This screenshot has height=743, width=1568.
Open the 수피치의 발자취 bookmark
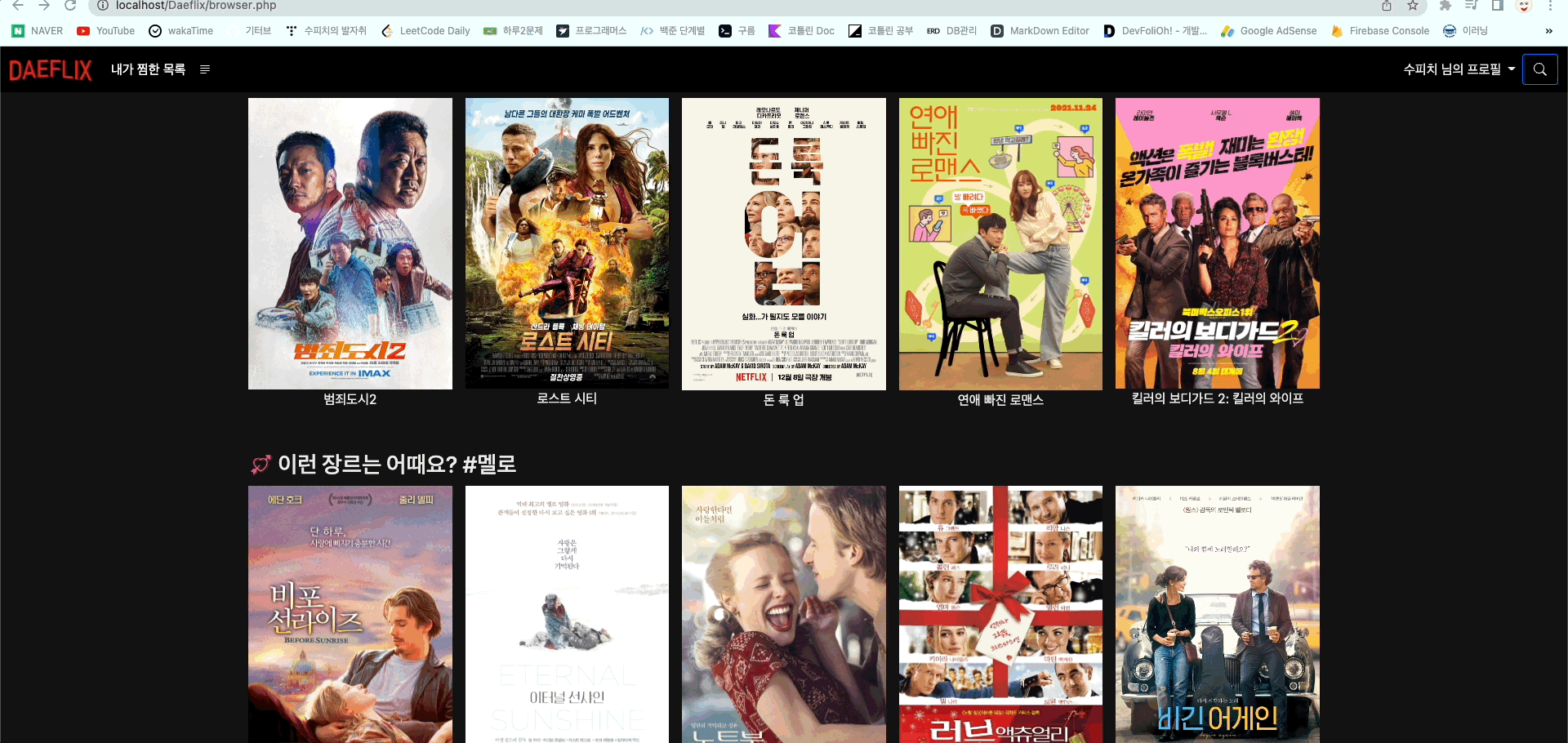[x=327, y=31]
